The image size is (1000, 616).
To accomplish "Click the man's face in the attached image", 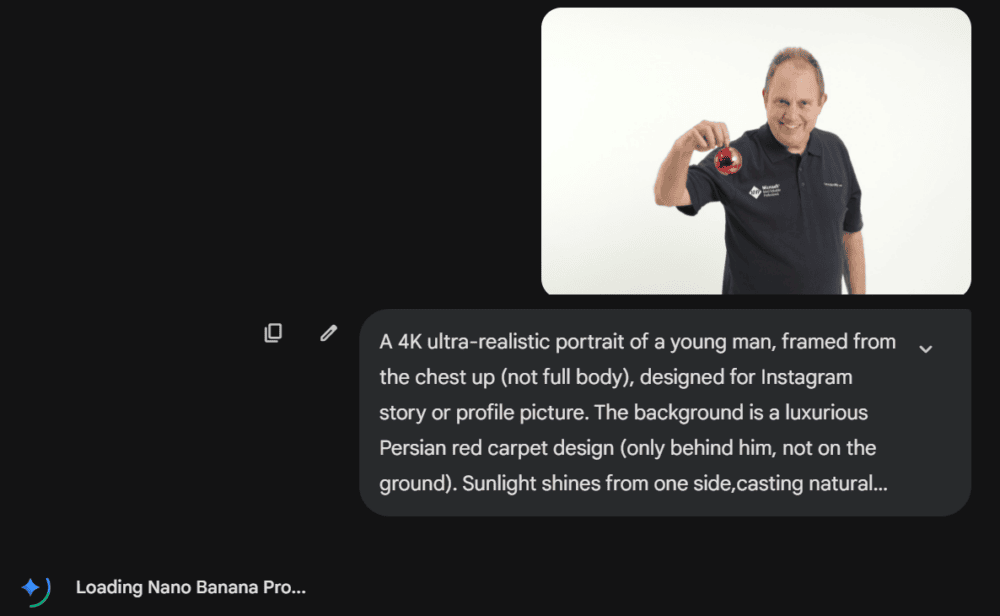I will tap(793, 99).
